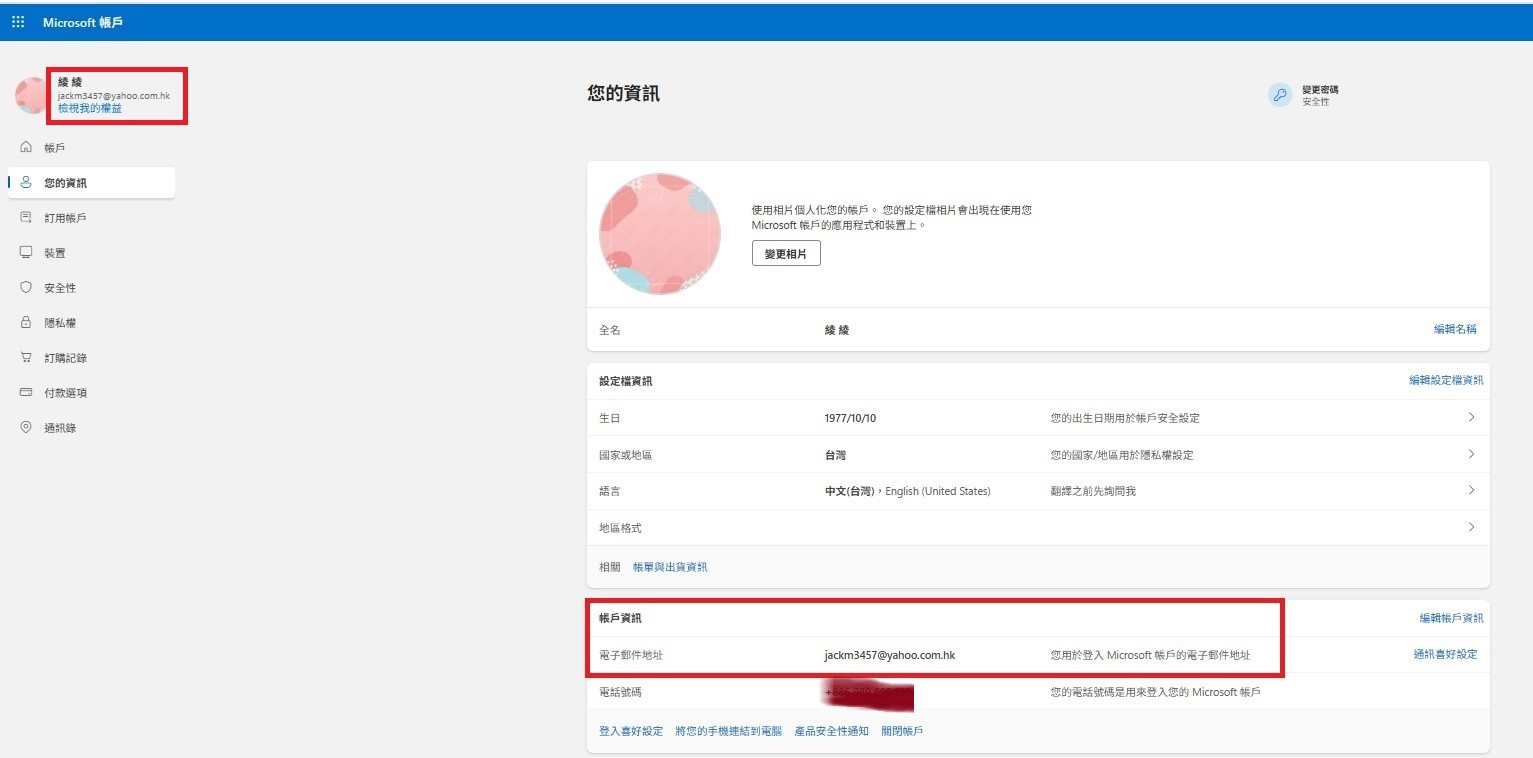Go to 訂用帳戶 in sidebar
This screenshot has height=758, width=1533.
pos(92,218)
